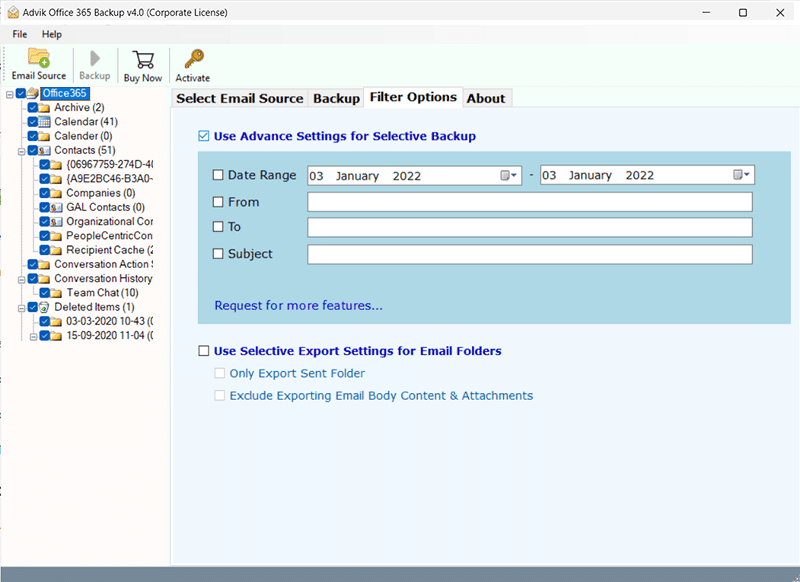Click the {A9E2BC46-B3A0 folder icon
Image resolution: width=800 pixels, height=582 pixels.
click(56, 179)
